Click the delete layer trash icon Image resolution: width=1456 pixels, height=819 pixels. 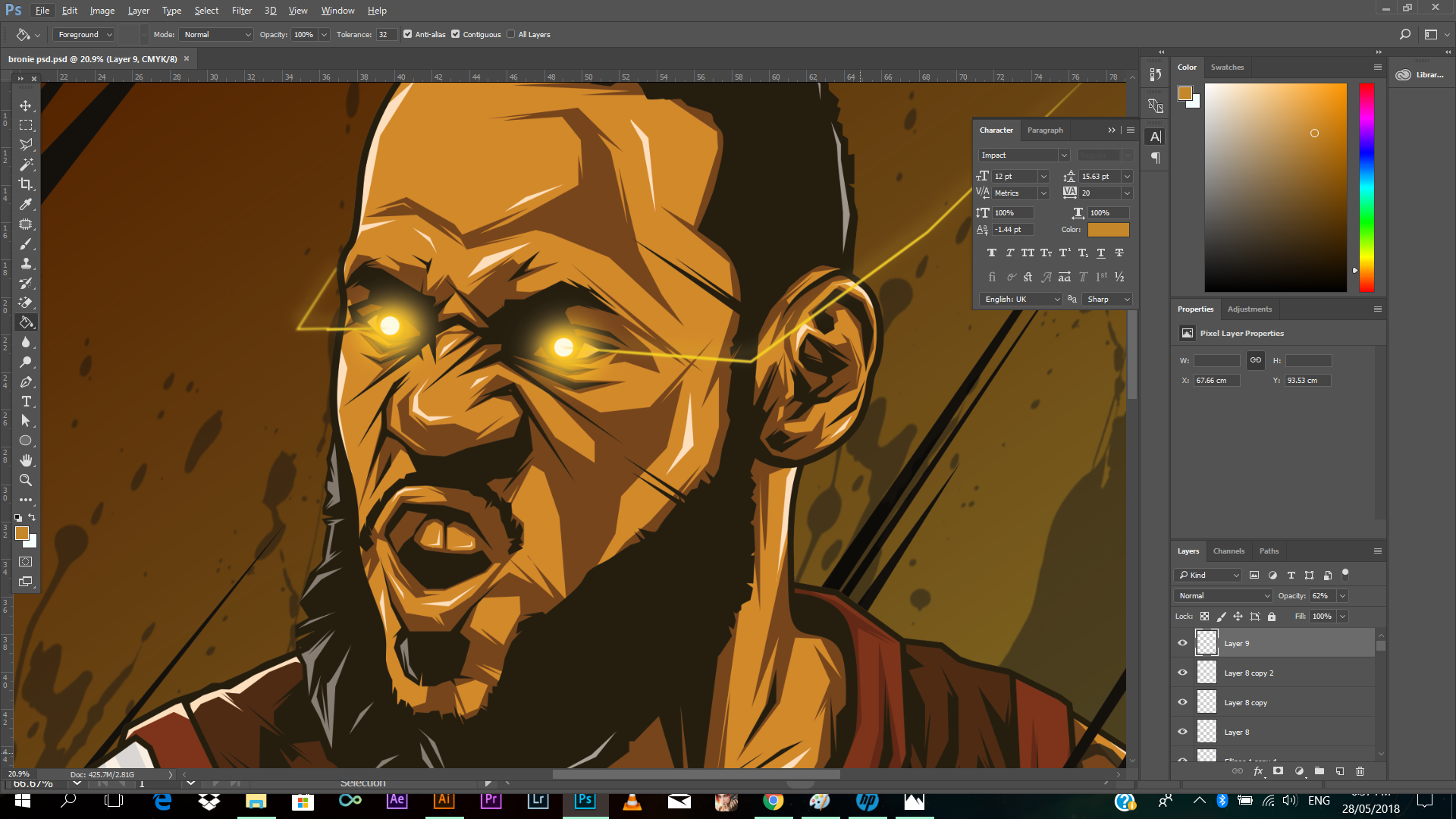coord(1360,771)
